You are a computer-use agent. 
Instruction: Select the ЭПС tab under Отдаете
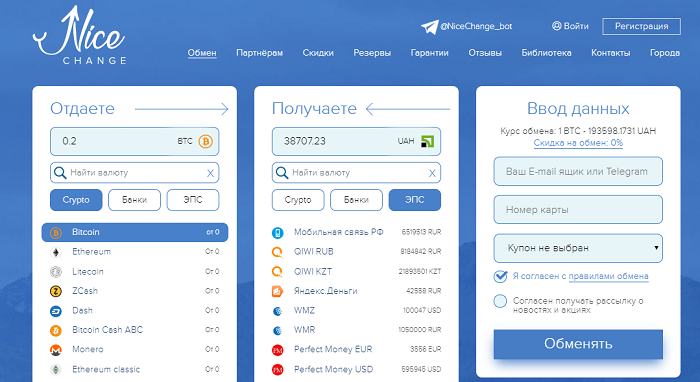(193, 200)
